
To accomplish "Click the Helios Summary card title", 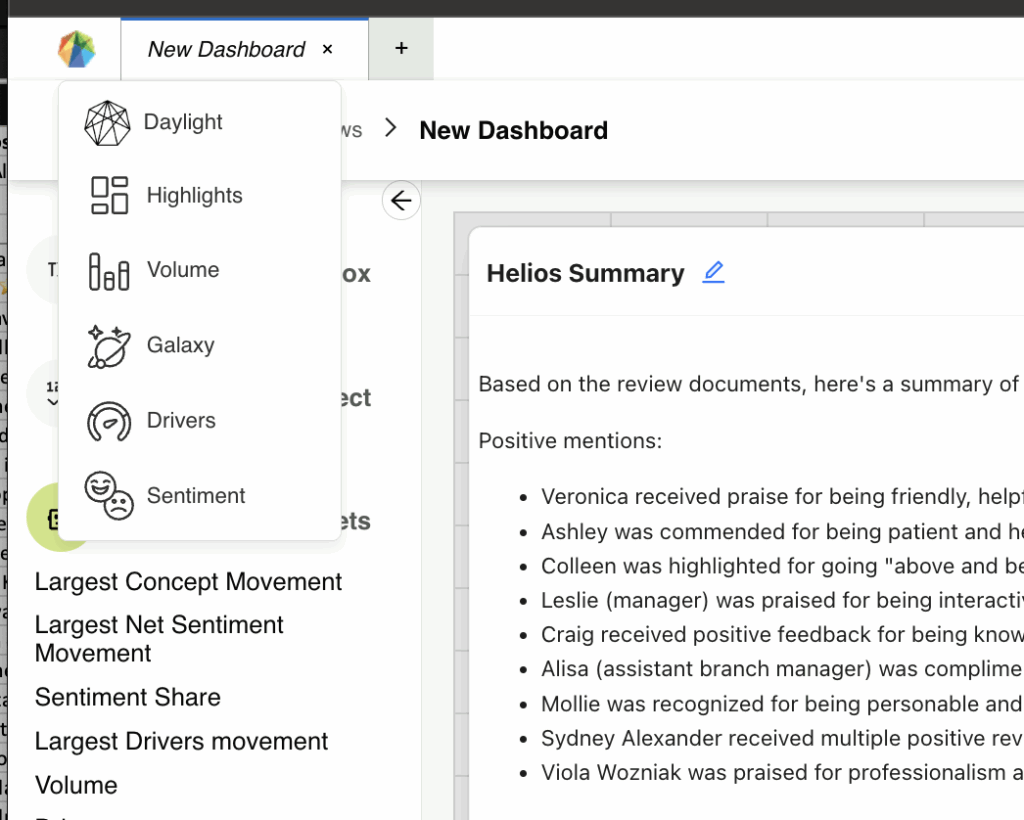I will 585,274.
